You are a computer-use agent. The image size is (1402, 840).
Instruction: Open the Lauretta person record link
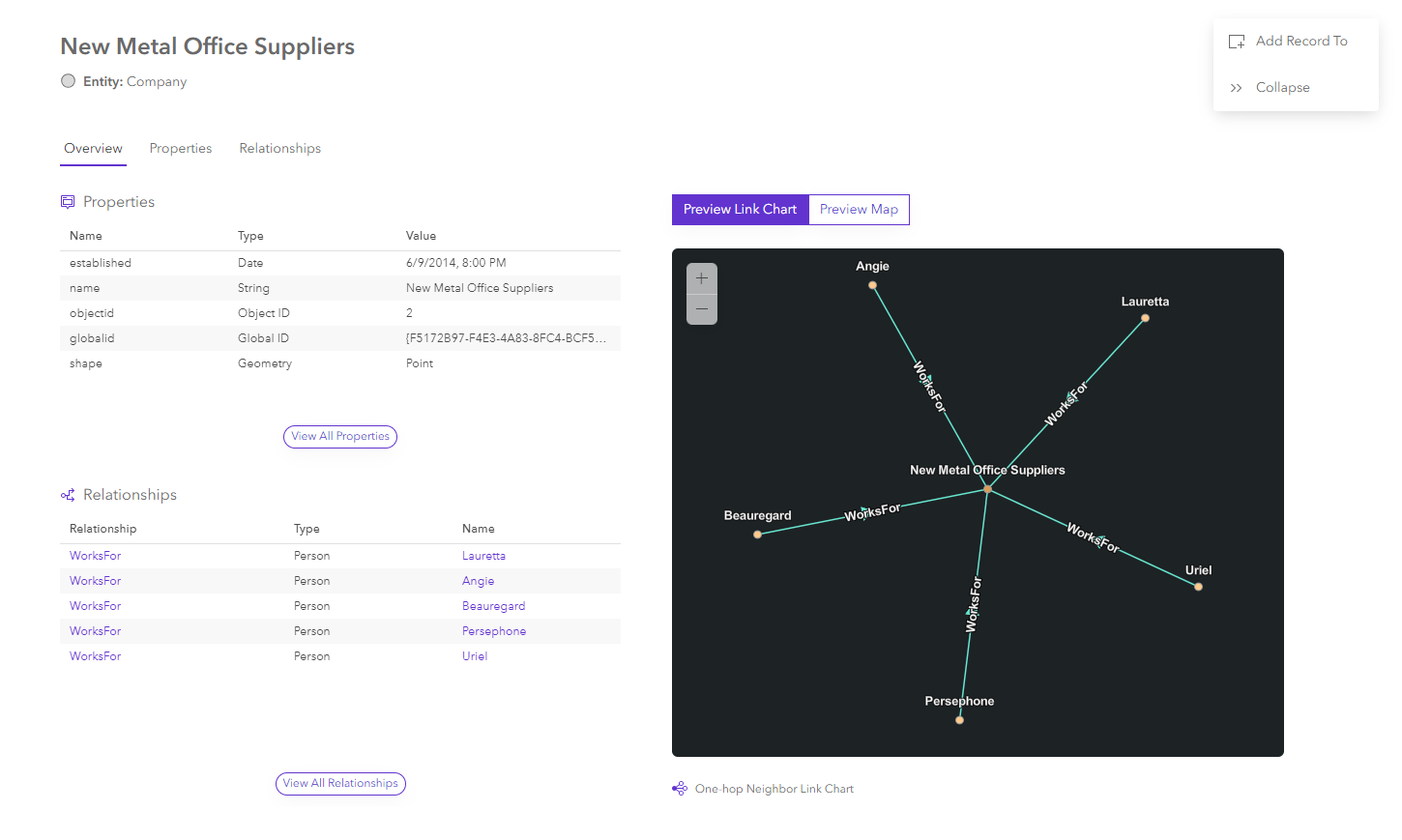click(483, 555)
